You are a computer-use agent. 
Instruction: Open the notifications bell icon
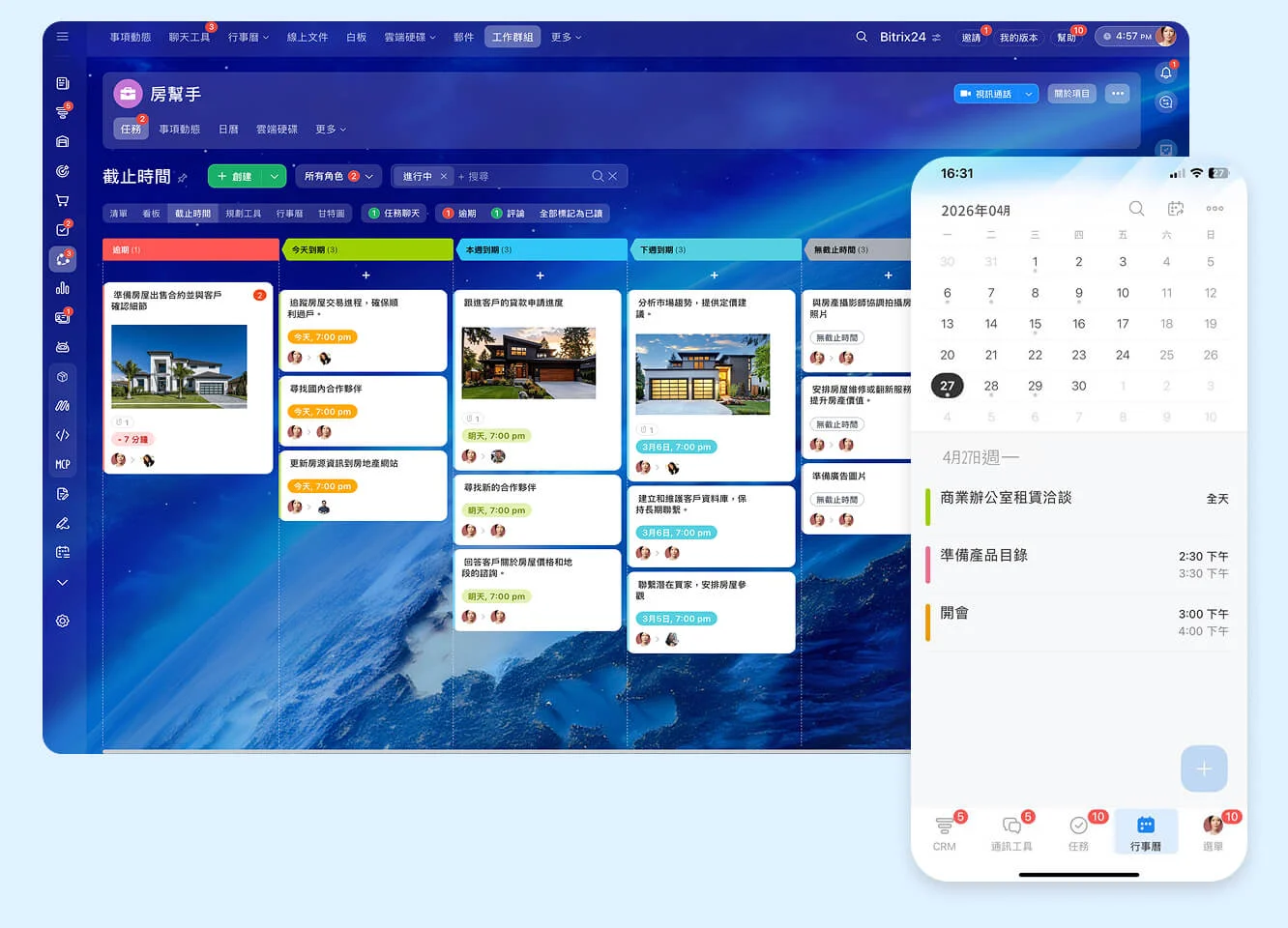coord(1166,72)
